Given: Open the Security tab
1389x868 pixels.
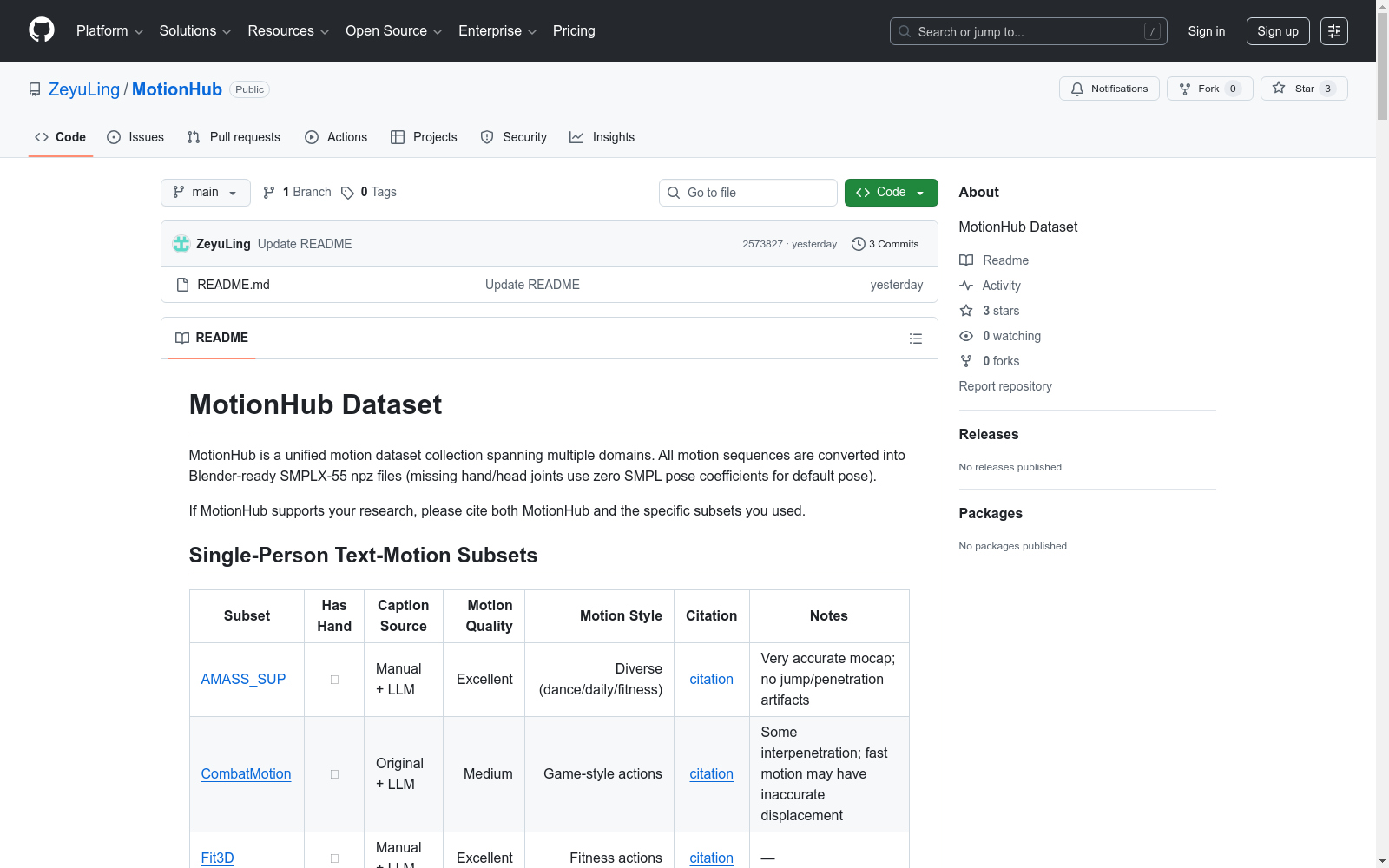Looking at the screenshot, I should [514, 137].
